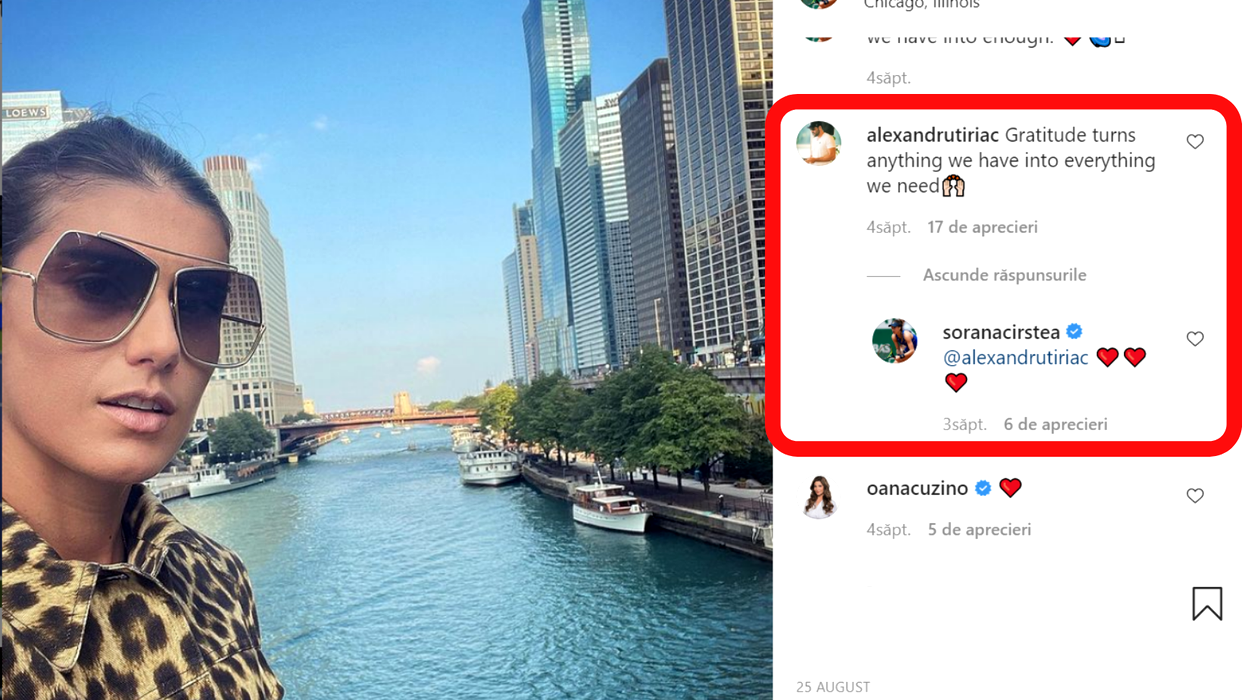The width and height of the screenshot is (1242, 700).
Task: View the 6 de aprecieri likes list
Action: coord(1055,424)
